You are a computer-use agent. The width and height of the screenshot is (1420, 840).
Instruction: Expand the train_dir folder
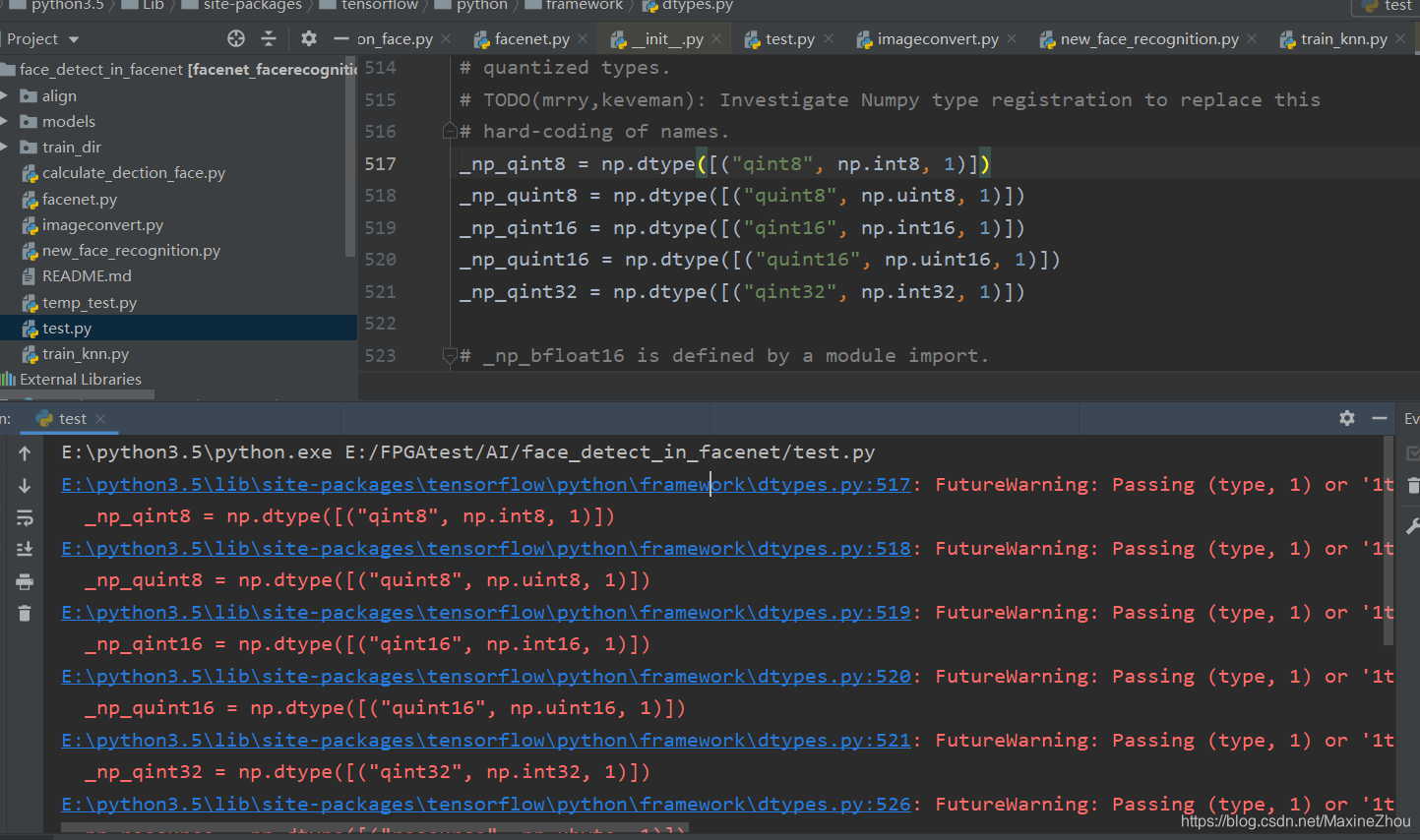pyautogui.click(x=5, y=147)
